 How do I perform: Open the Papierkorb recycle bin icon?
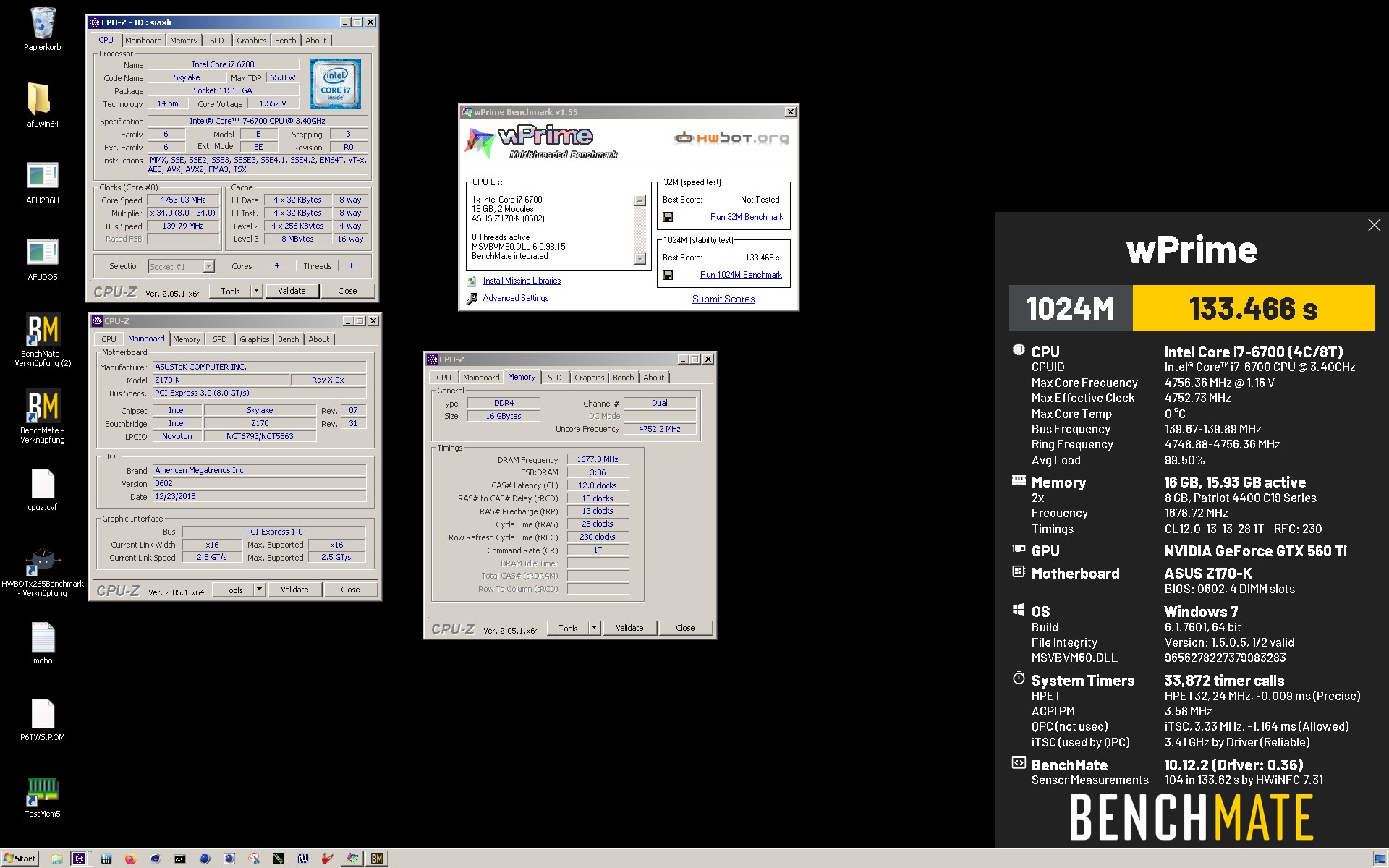43,23
